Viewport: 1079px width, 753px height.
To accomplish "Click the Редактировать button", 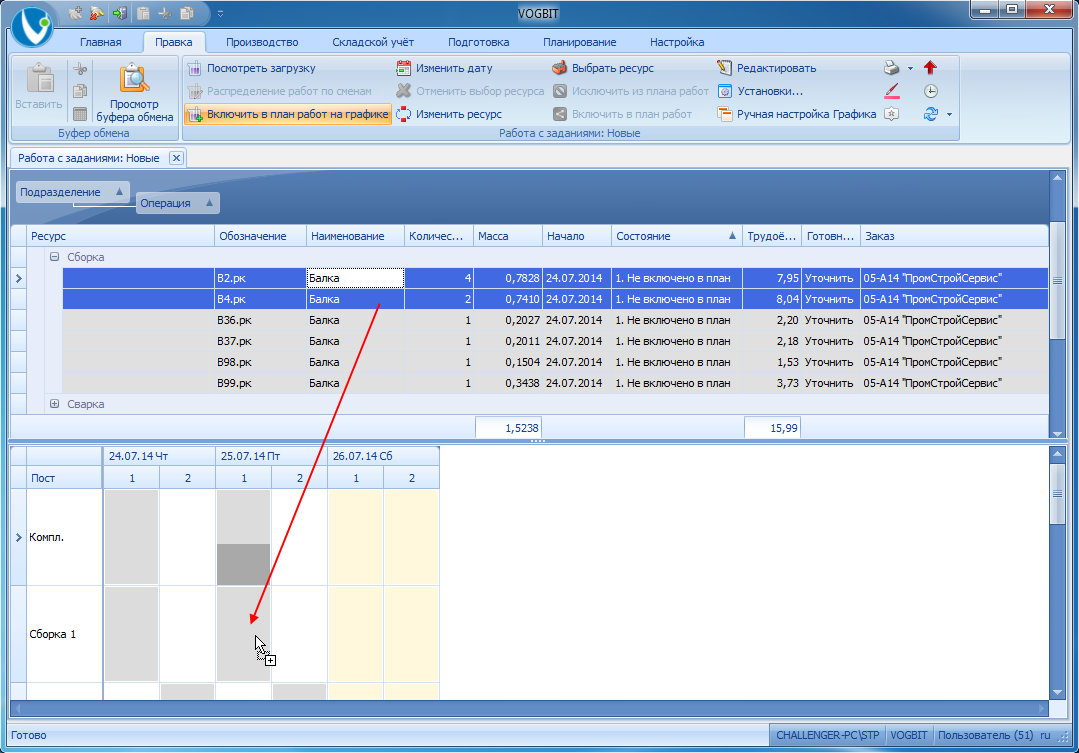I will coord(767,68).
